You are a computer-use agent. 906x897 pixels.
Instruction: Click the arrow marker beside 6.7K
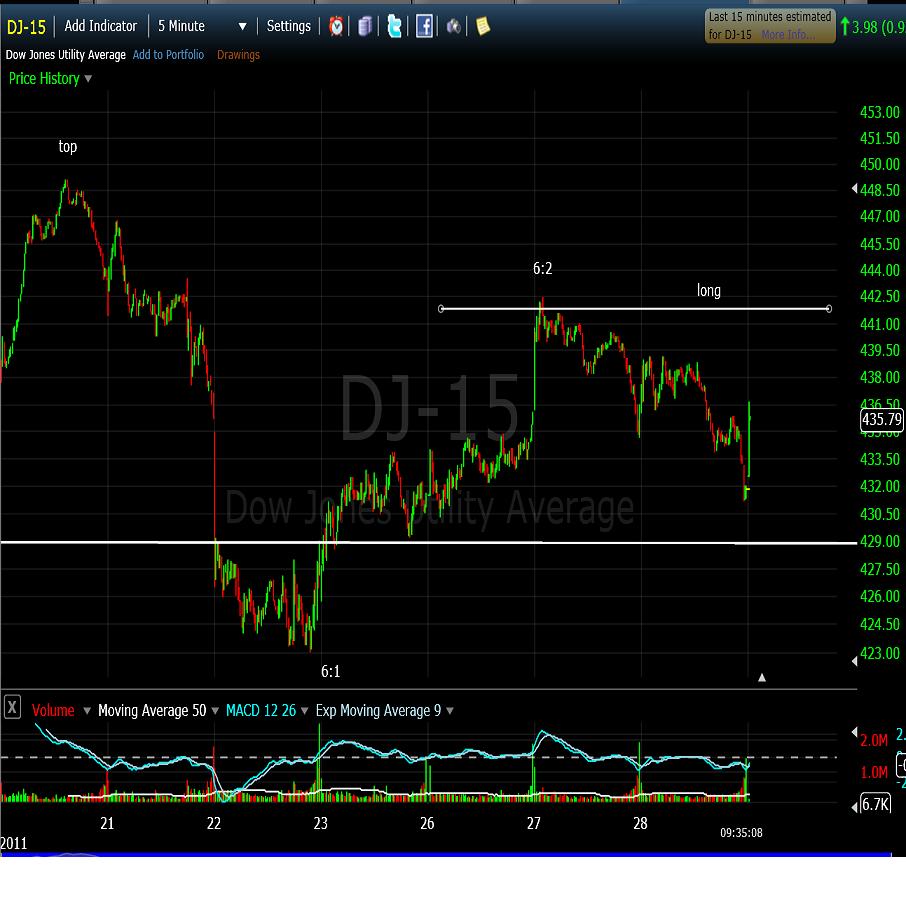[x=855, y=807]
